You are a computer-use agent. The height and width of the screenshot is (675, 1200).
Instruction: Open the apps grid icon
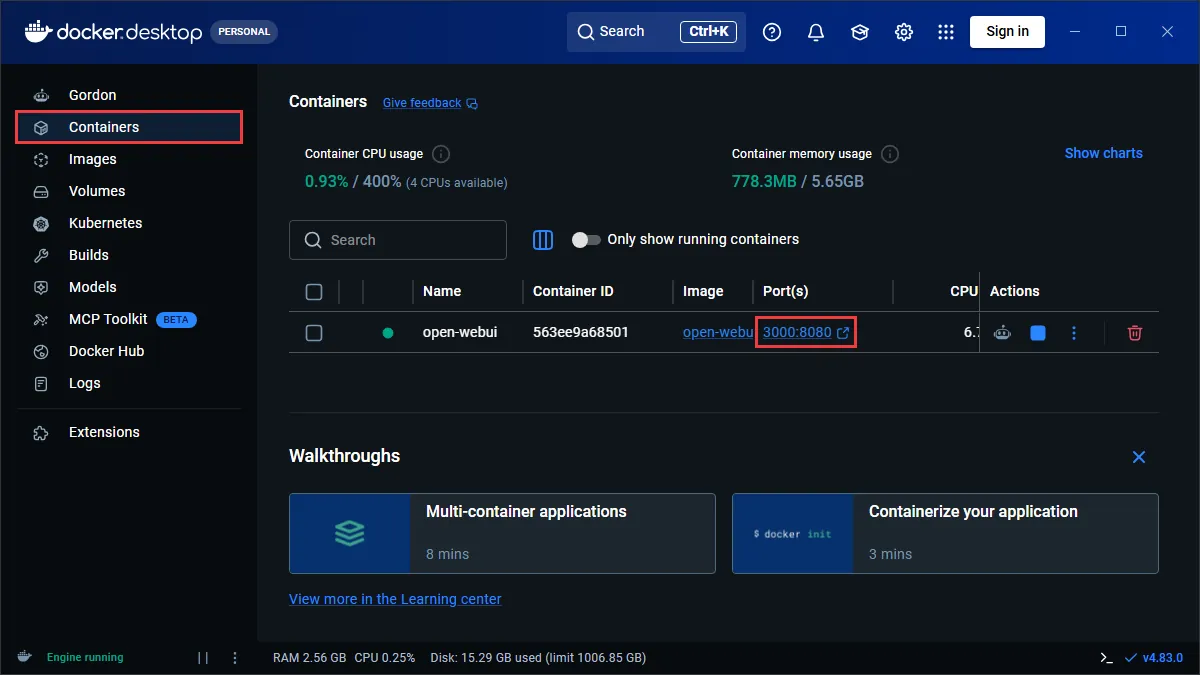pyautogui.click(x=946, y=32)
